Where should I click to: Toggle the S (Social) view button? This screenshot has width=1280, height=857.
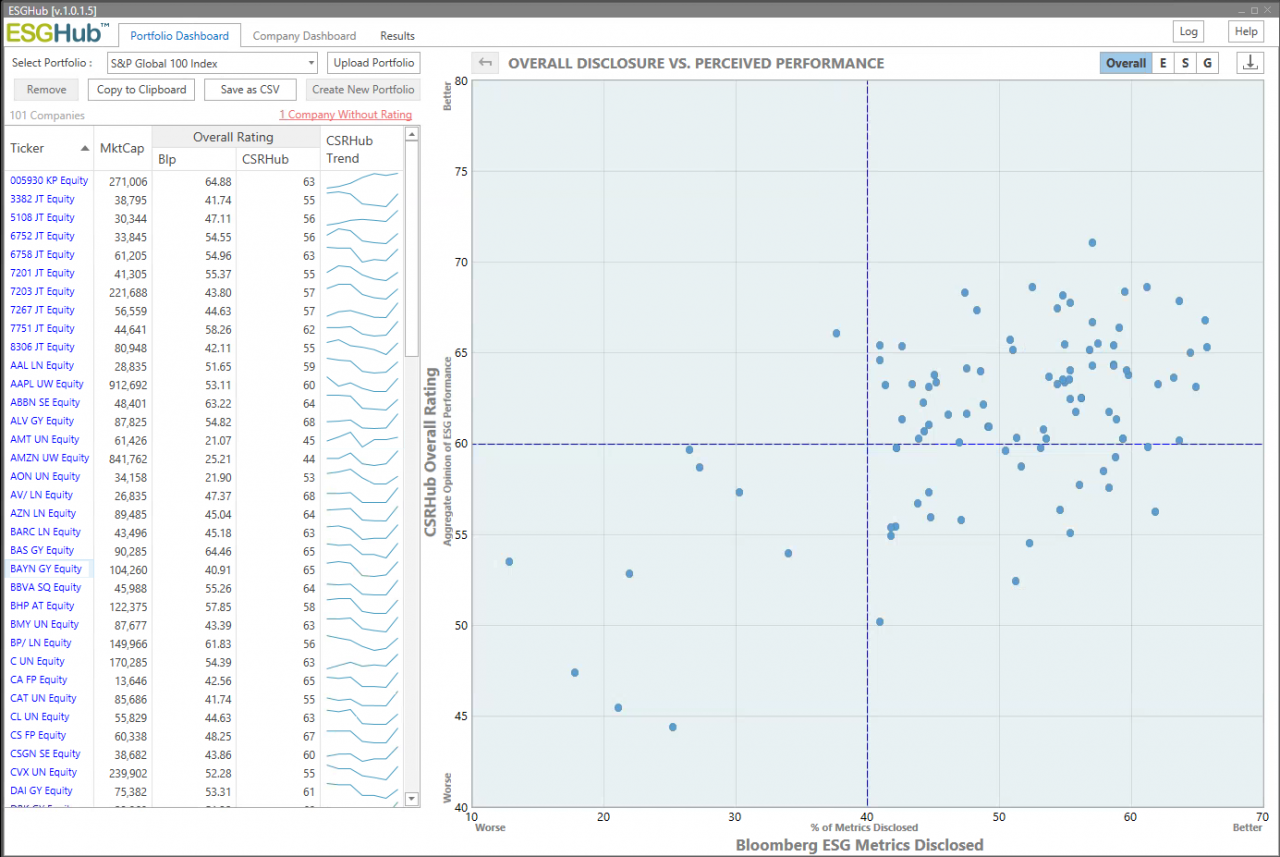(1185, 63)
